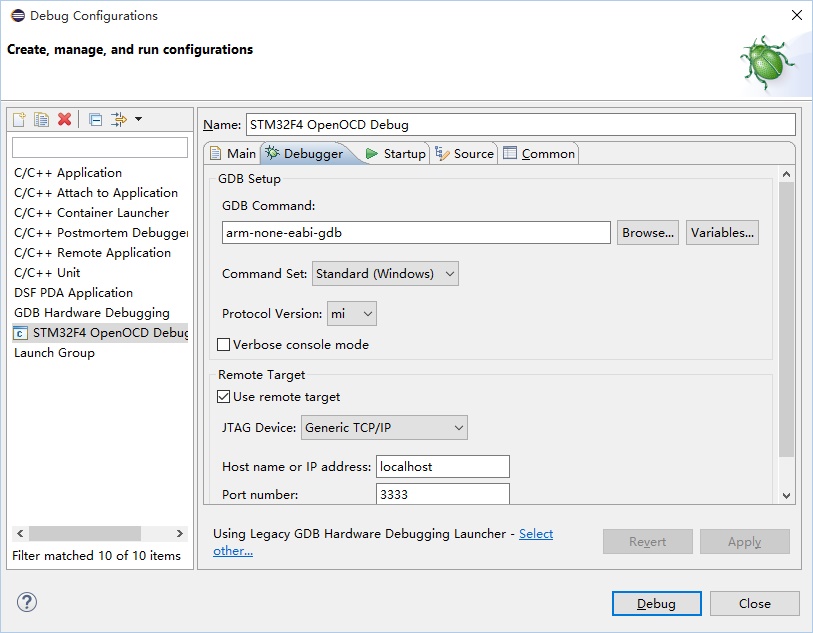
Task: Click the New launch configuration icon
Action: [19, 120]
